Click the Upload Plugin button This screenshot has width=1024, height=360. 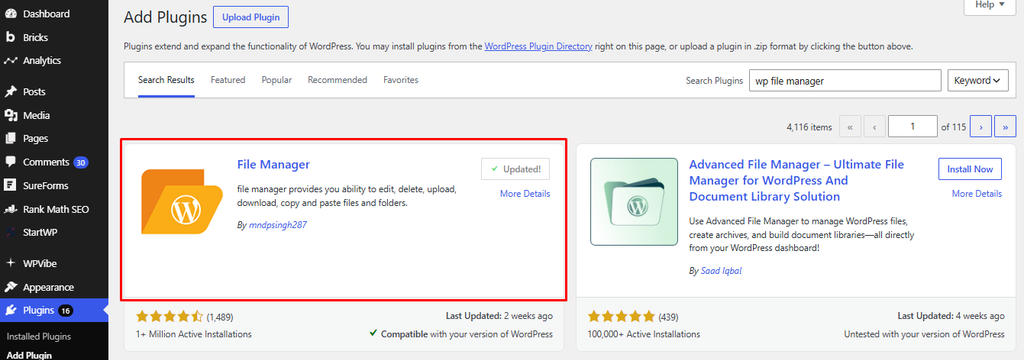pyautogui.click(x=251, y=18)
